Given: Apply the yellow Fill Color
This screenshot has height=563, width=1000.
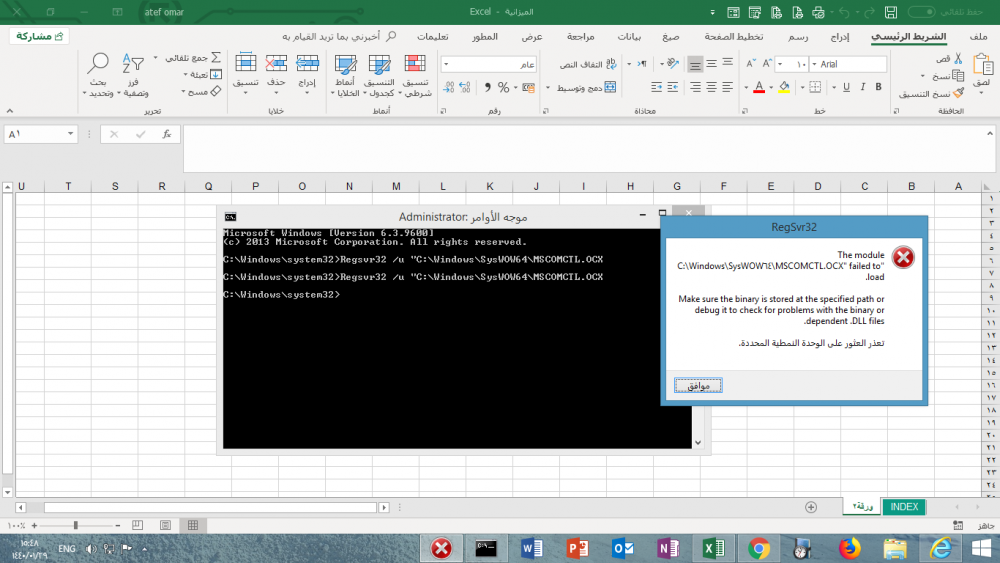Looking at the screenshot, I should [784, 87].
